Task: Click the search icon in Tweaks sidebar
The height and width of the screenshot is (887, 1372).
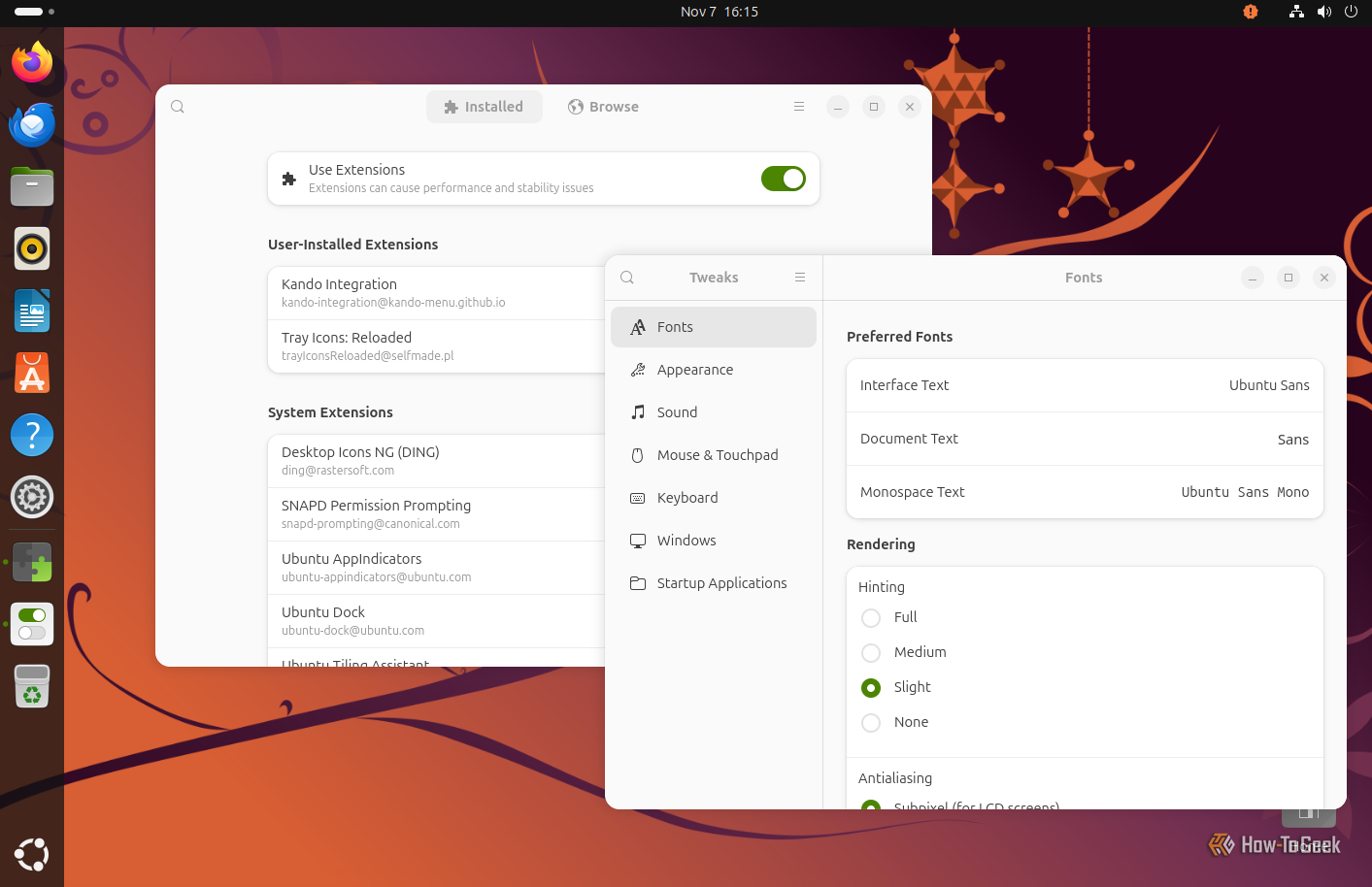Action: coord(627,278)
